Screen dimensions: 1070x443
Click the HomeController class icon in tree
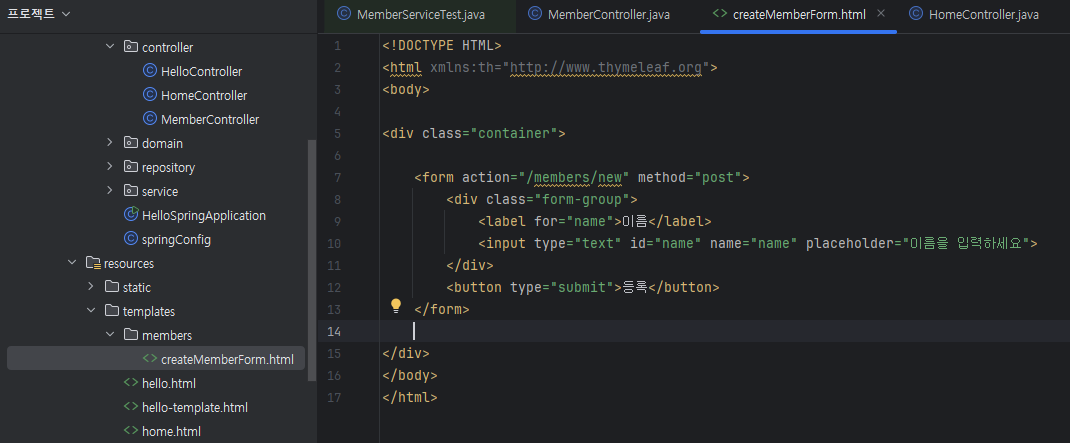pyautogui.click(x=150, y=95)
